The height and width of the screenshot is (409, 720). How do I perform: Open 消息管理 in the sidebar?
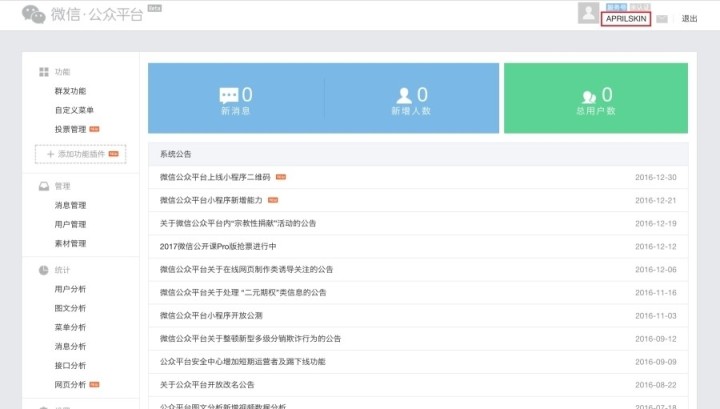70,205
